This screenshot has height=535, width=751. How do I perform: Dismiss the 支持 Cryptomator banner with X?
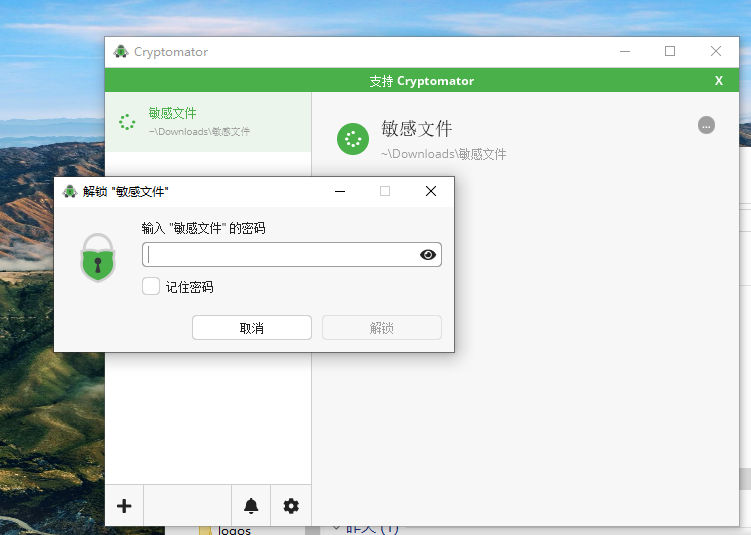coord(718,80)
